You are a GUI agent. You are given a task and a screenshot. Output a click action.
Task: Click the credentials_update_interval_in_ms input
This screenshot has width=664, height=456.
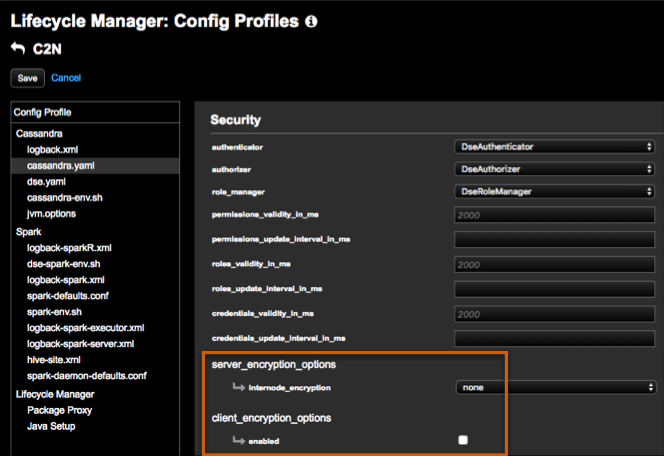pos(554,339)
